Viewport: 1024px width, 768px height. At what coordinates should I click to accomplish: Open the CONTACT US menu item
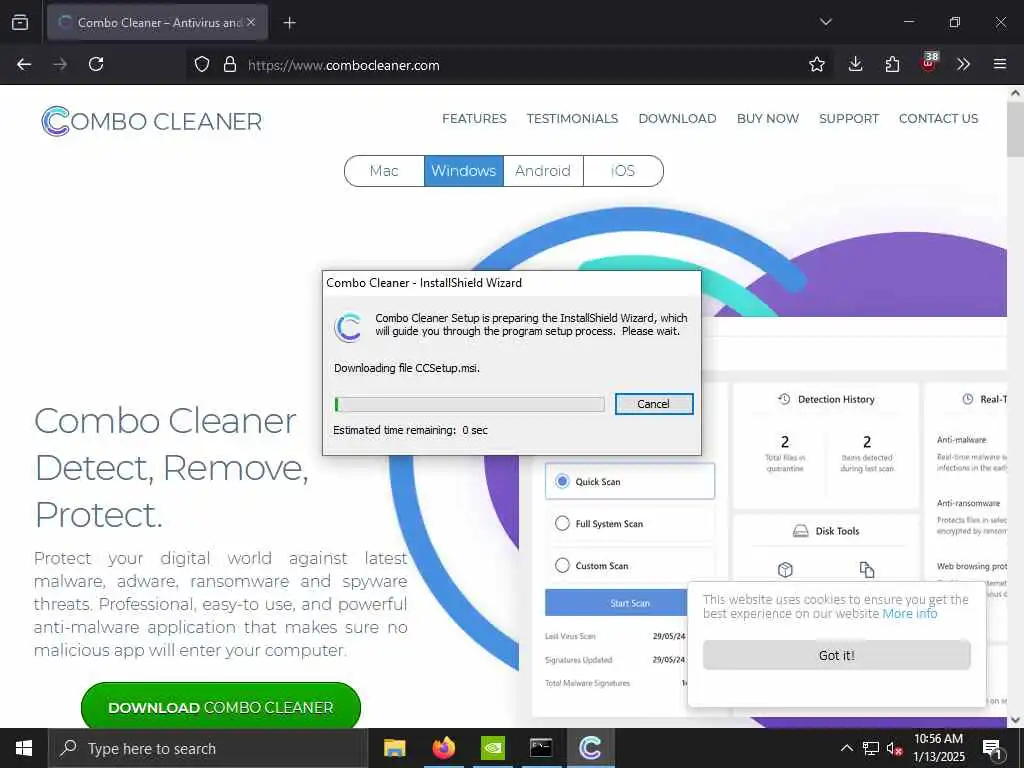pos(938,118)
